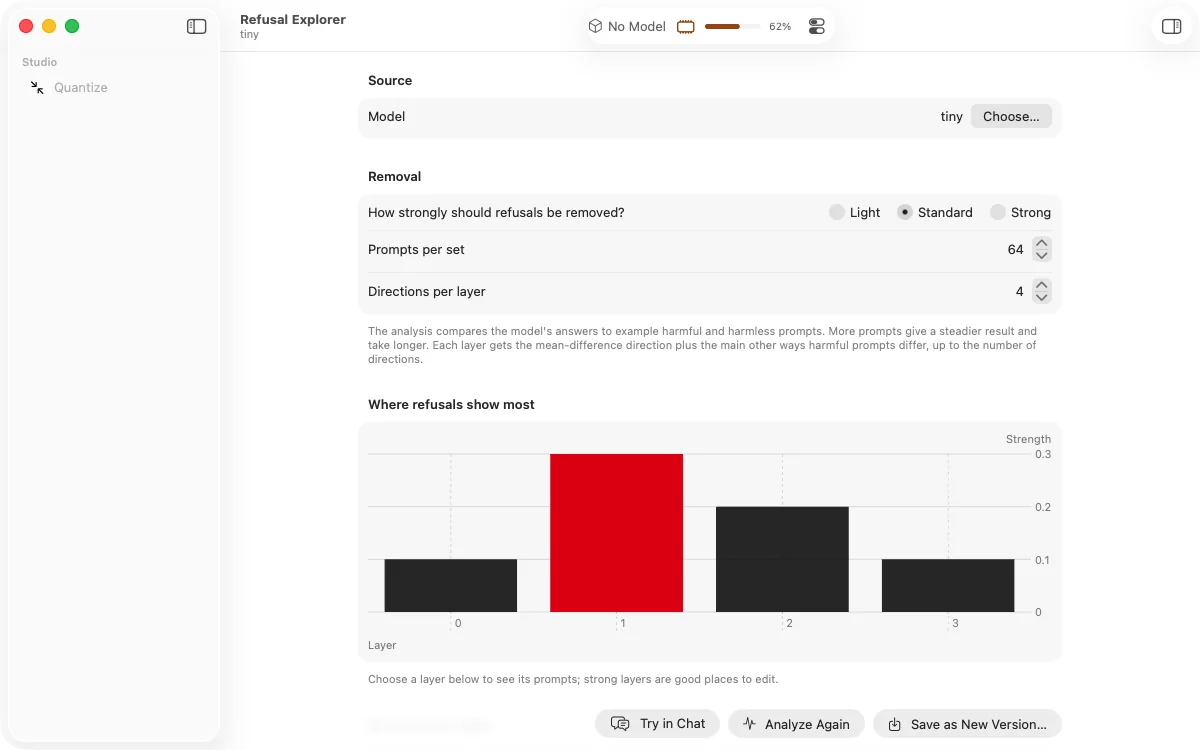Decrease the Directions per layer value

[x=1042, y=298]
